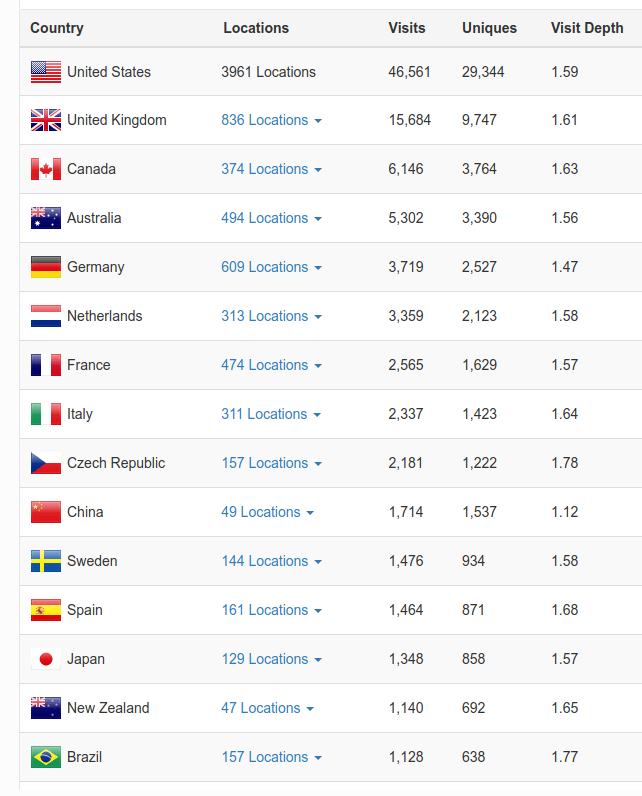Click the Czech Republic flag icon

click(x=46, y=464)
